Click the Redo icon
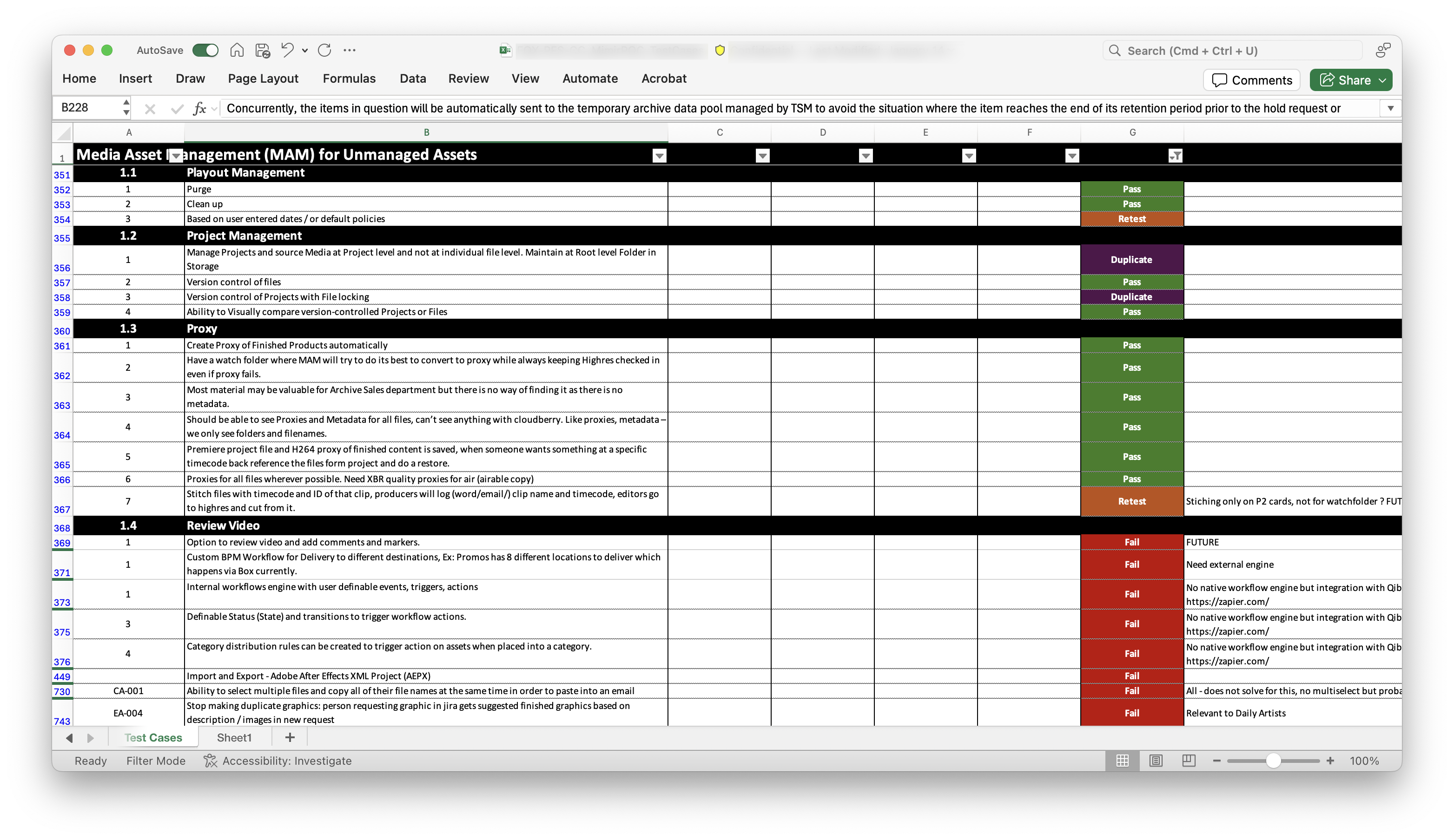This screenshot has width=1454, height=840. click(325, 50)
